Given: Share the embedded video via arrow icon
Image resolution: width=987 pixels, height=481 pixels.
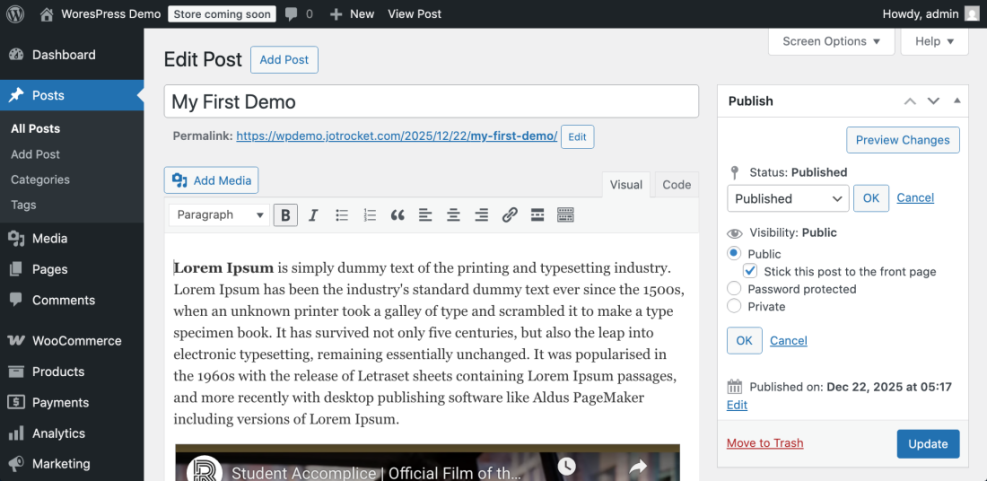Looking at the screenshot, I should click(638, 466).
